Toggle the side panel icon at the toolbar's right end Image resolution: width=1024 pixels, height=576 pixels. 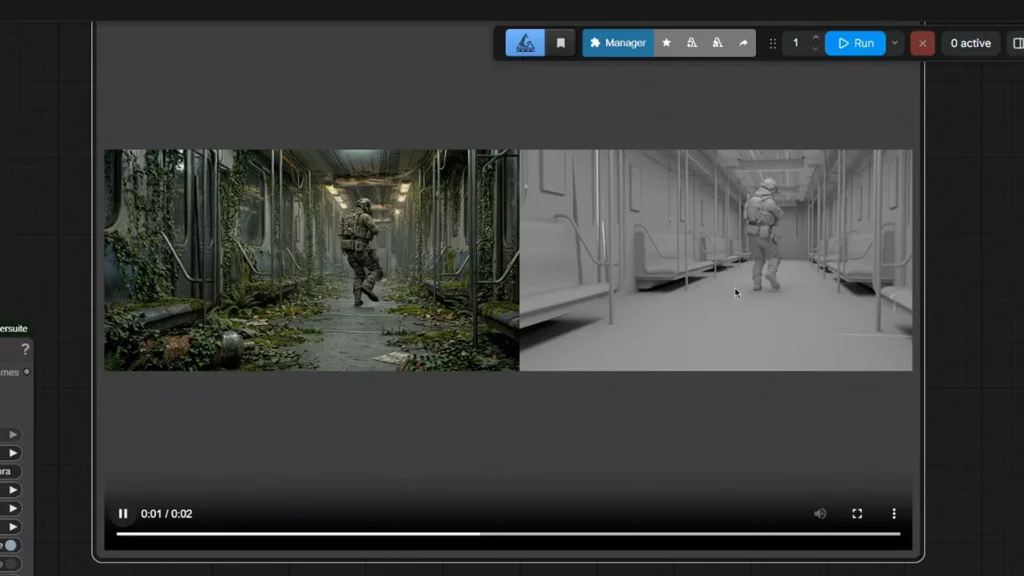tap(1017, 43)
